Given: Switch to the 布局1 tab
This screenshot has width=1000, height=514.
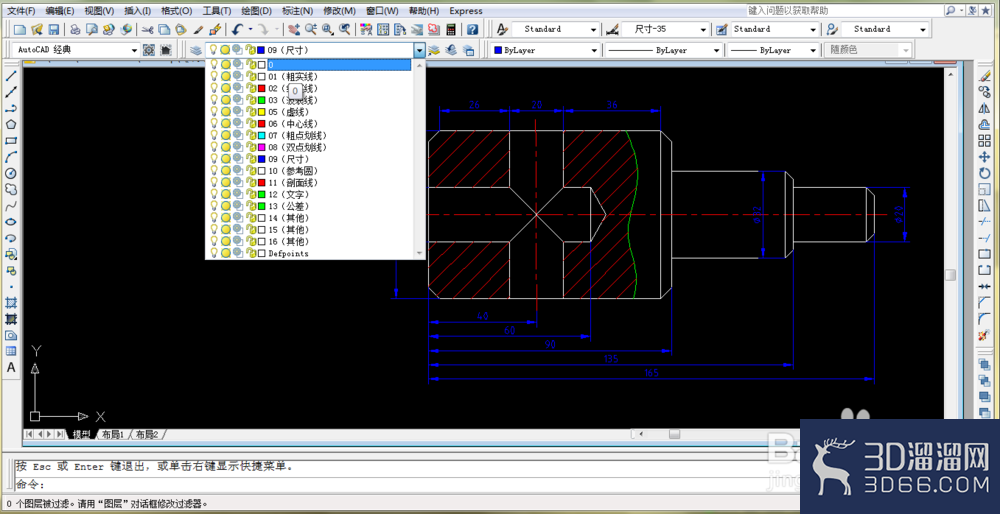Looking at the screenshot, I should tap(113, 434).
